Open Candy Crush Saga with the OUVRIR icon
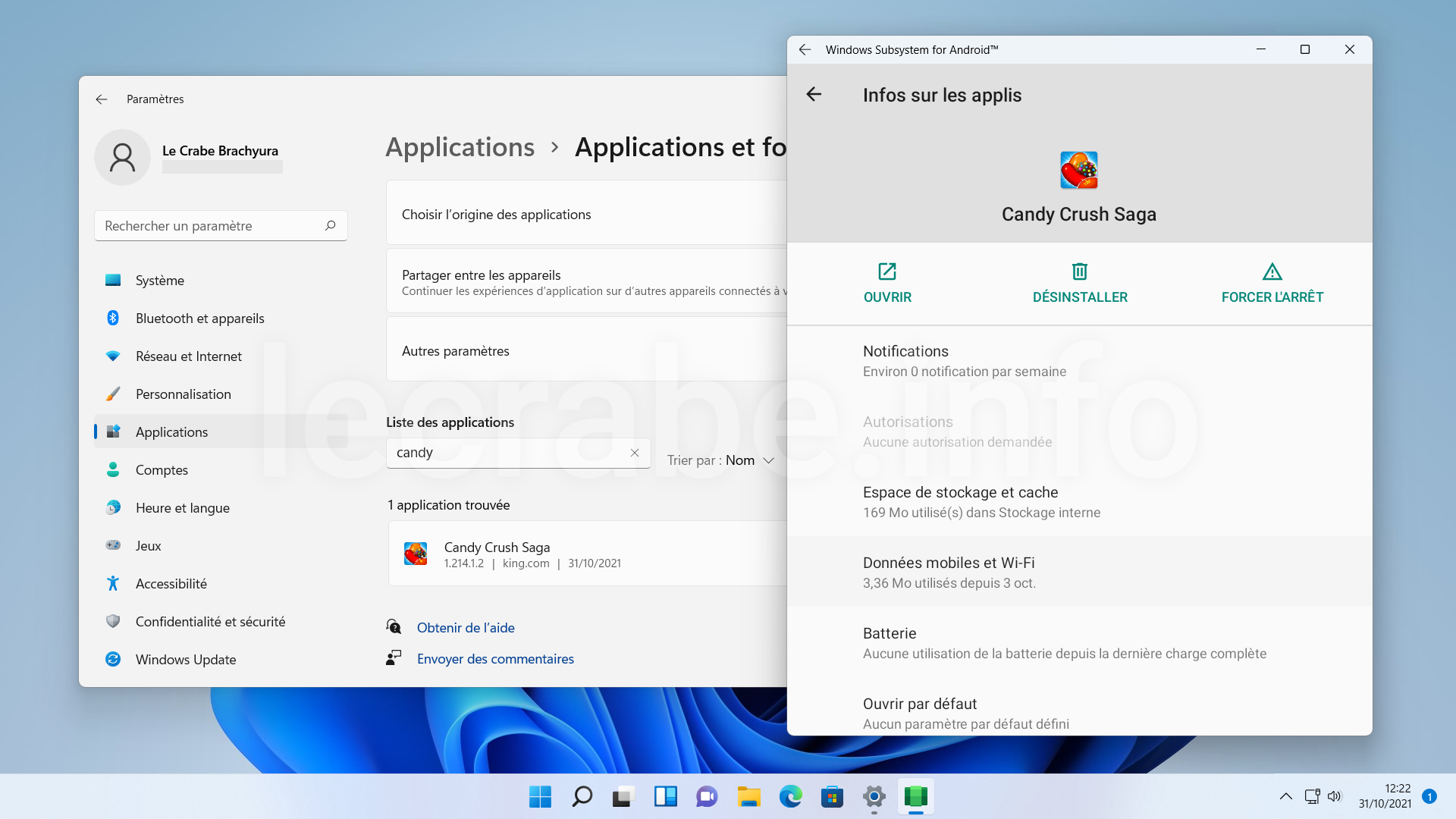This screenshot has height=819, width=1456. pos(887,271)
